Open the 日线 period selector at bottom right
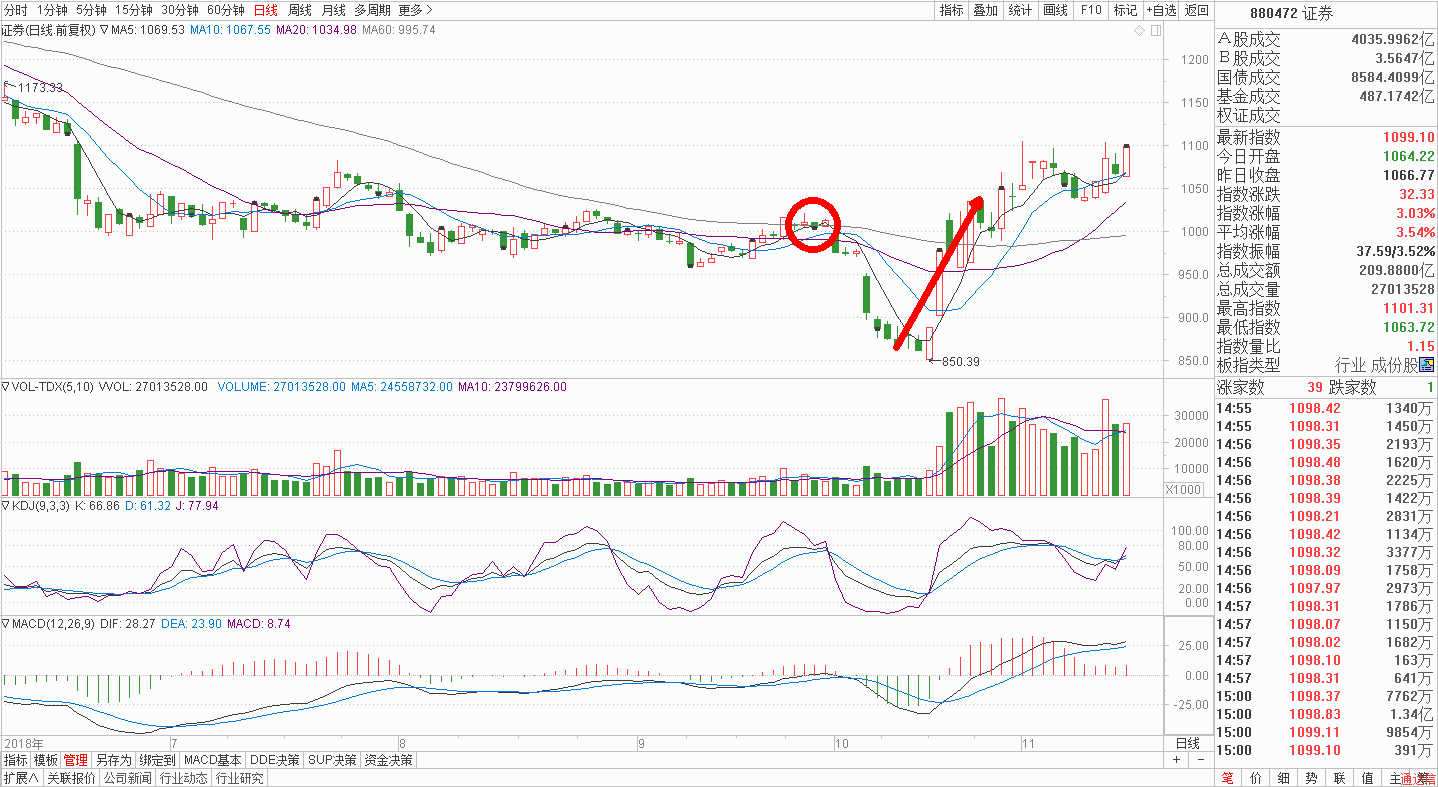 pyautogui.click(x=1187, y=743)
